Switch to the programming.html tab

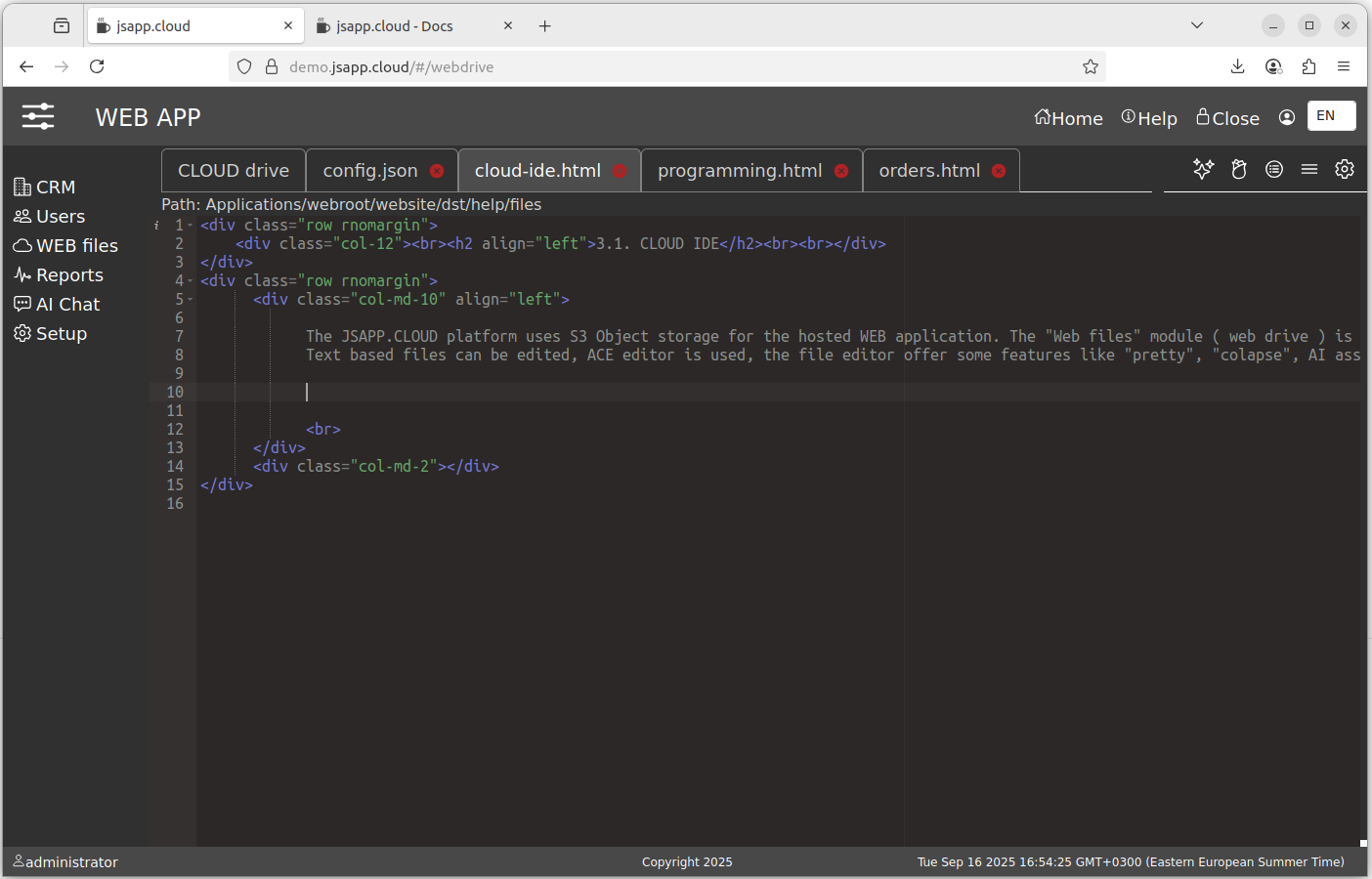click(739, 171)
